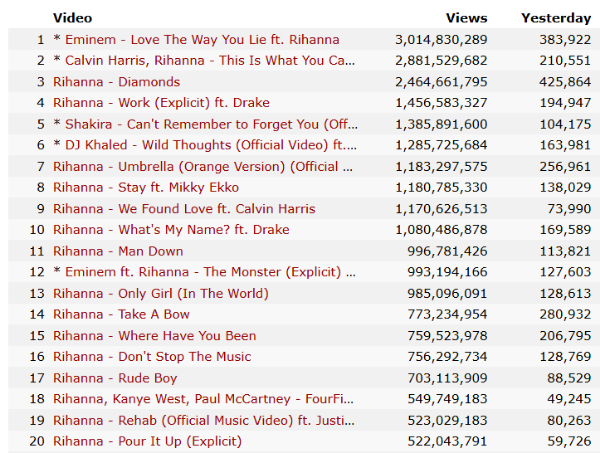600x453 pixels.
Task: Select Rihanna - Only Girl (In The World)
Action: click(x=160, y=293)
